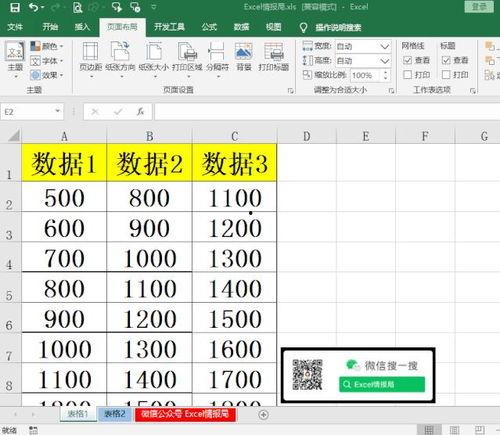Open the 打印区域 print area tool
The width and height of the screenshot is (500, 435).
coord(187,57)
